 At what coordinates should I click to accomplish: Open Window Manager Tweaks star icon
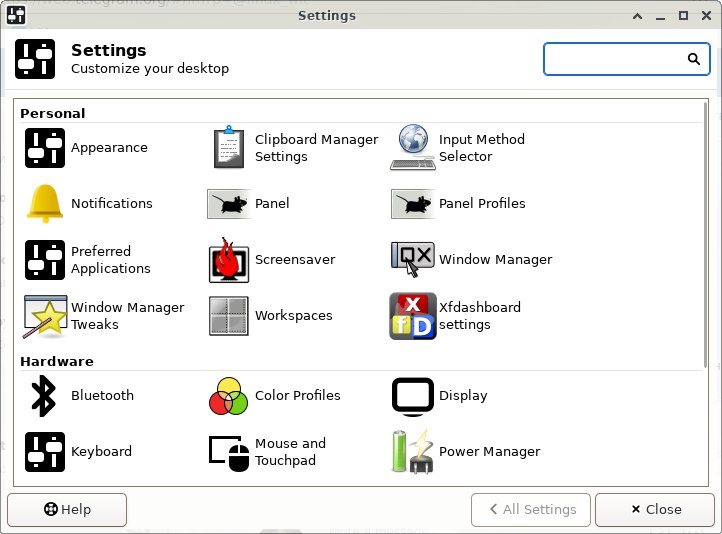(45, 316)
